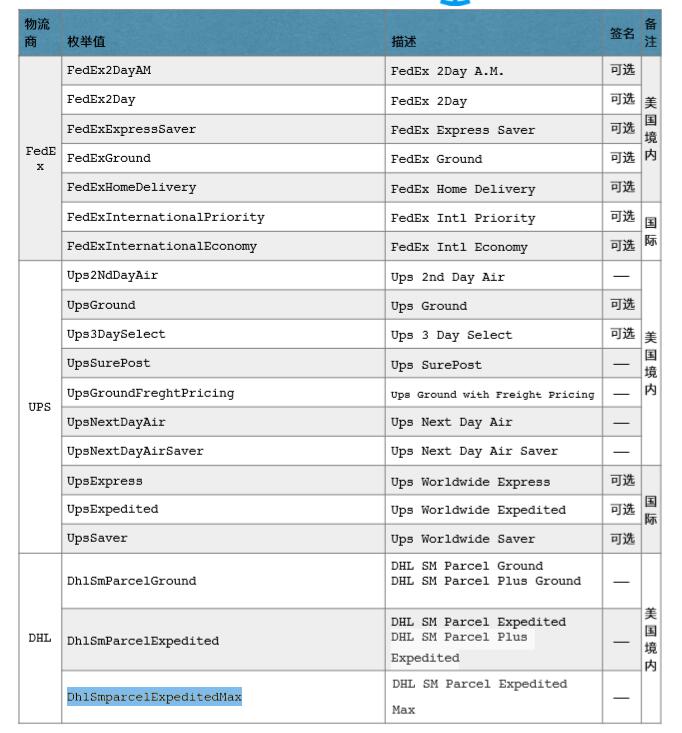682x733 pixels.
Task: Select the UpsSaver enum value
Action: pos(97,538)
